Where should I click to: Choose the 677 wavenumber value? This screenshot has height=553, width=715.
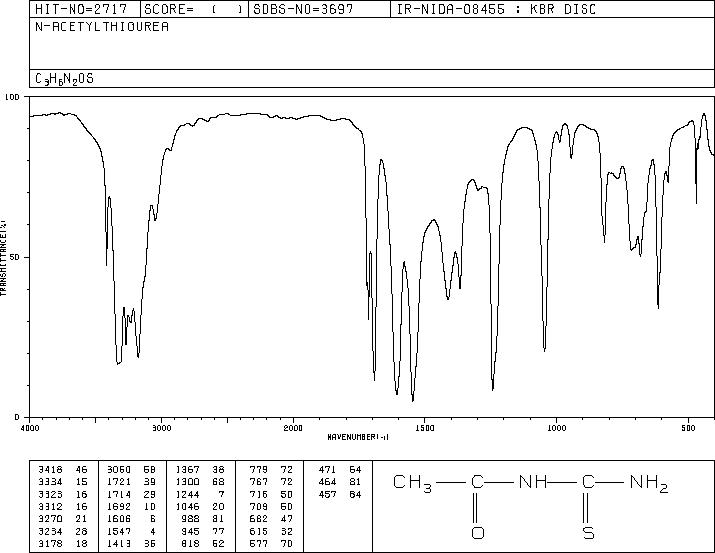pos(259,544)
